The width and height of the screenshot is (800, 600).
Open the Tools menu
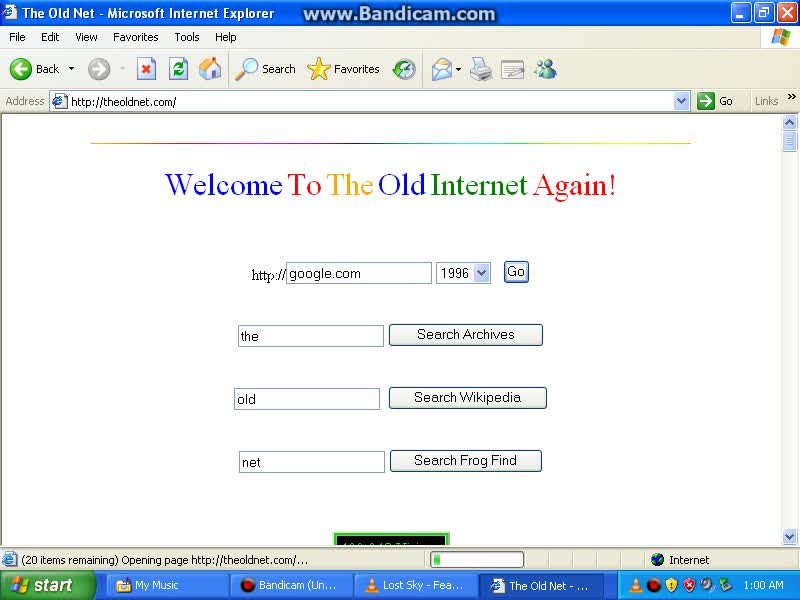(x=187, y=37)
